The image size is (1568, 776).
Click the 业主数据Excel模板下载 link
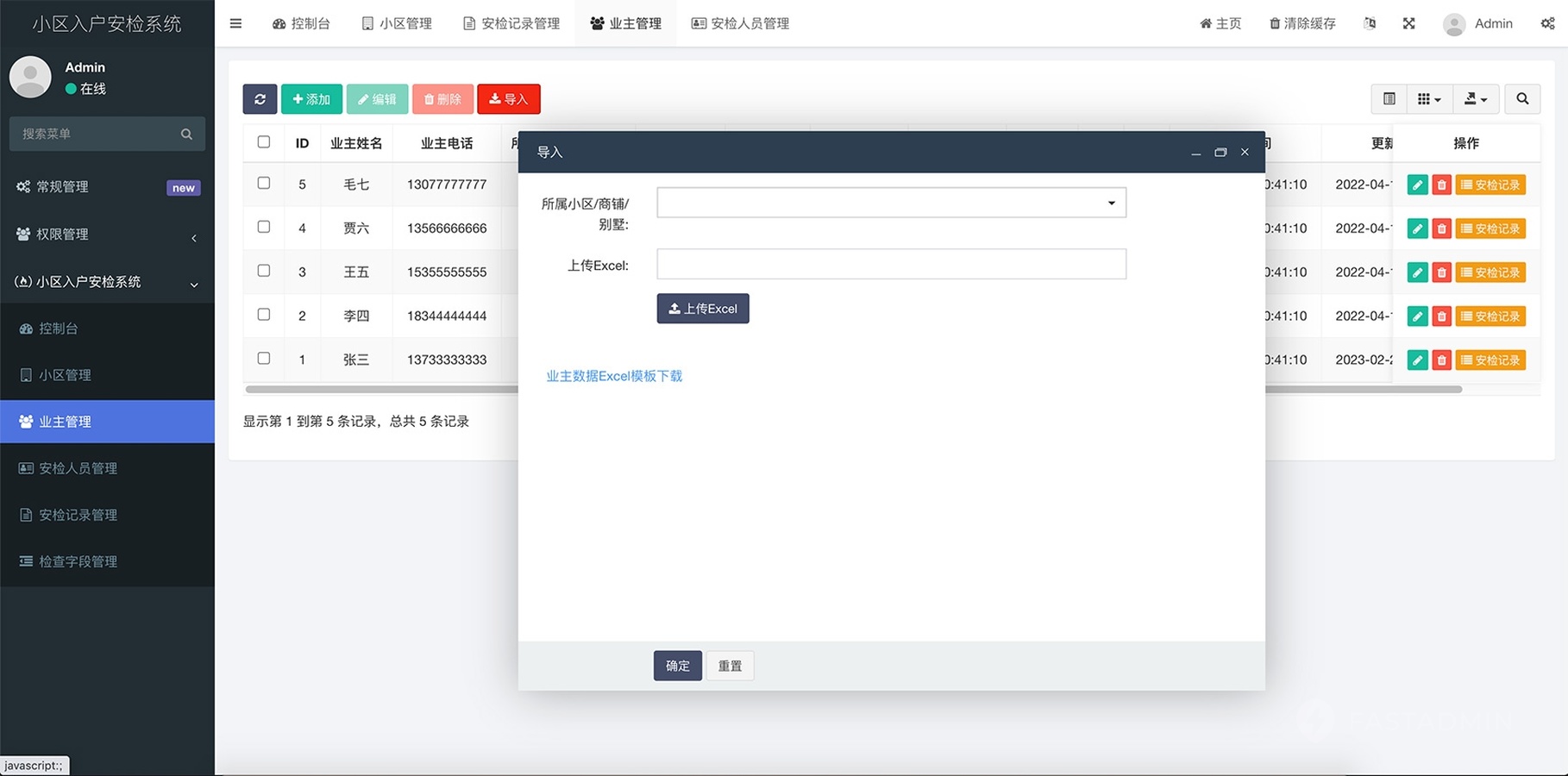click(614, 376)
